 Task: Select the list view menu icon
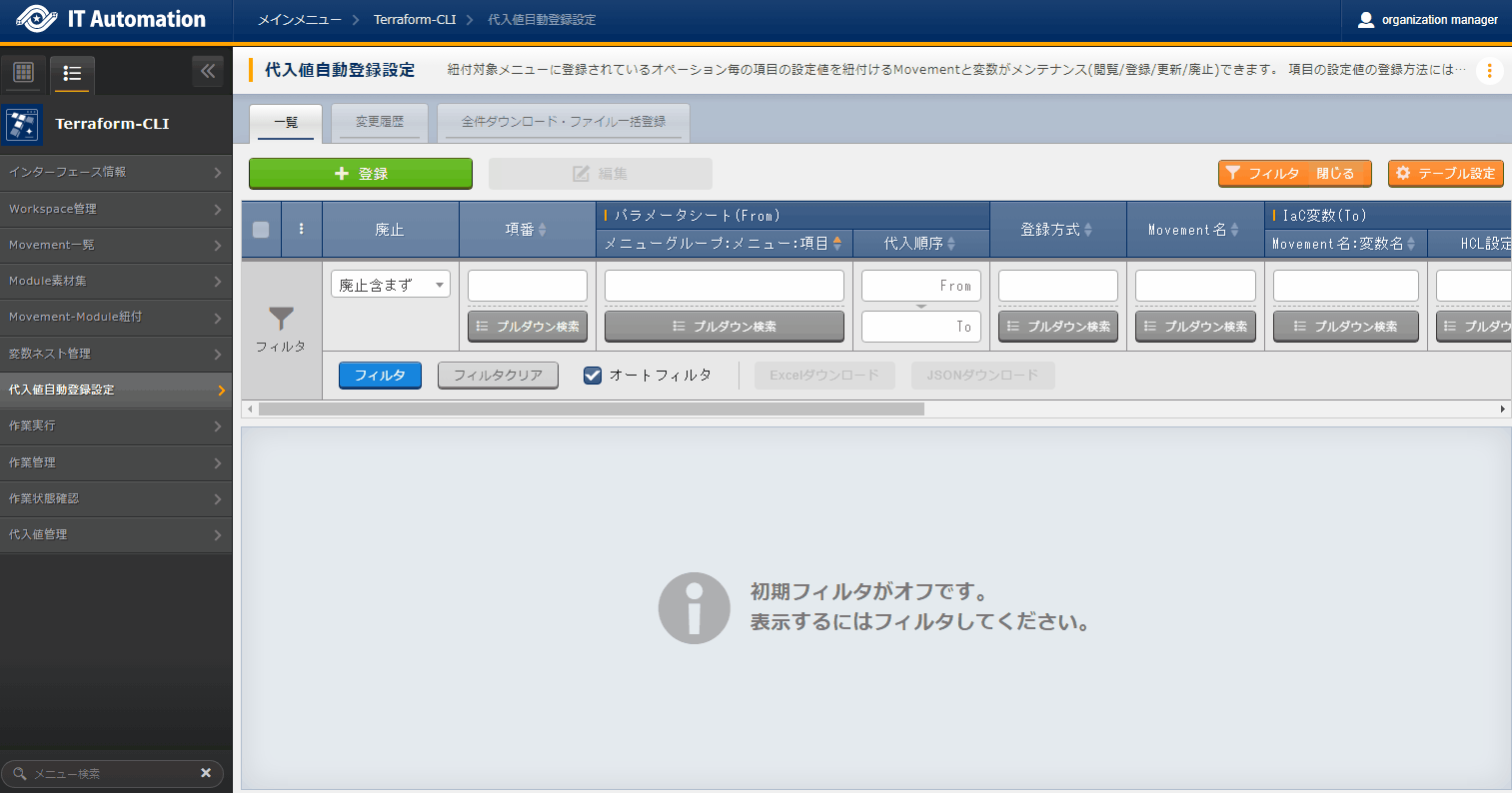72,73
